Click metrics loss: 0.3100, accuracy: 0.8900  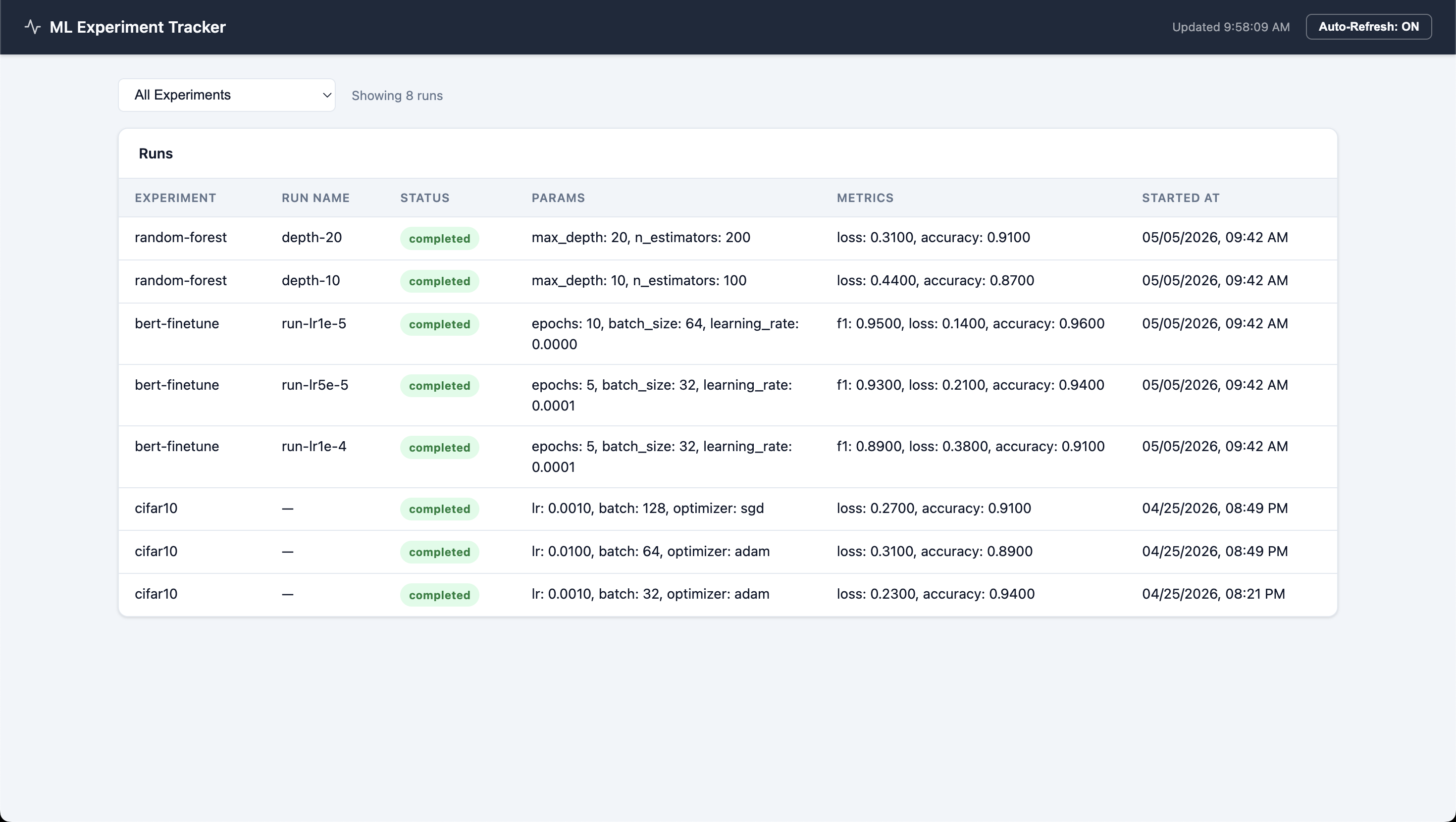point(935,551)
